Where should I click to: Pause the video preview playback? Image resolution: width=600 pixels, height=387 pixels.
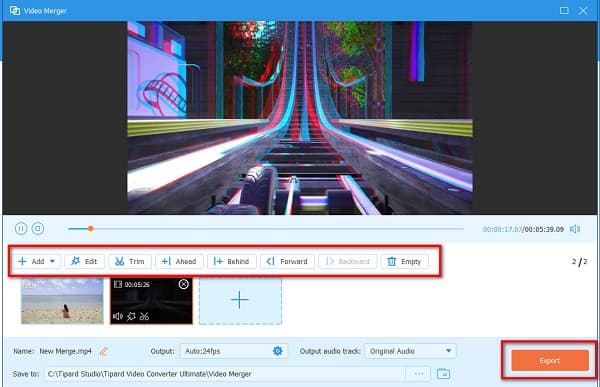(21, 229)
